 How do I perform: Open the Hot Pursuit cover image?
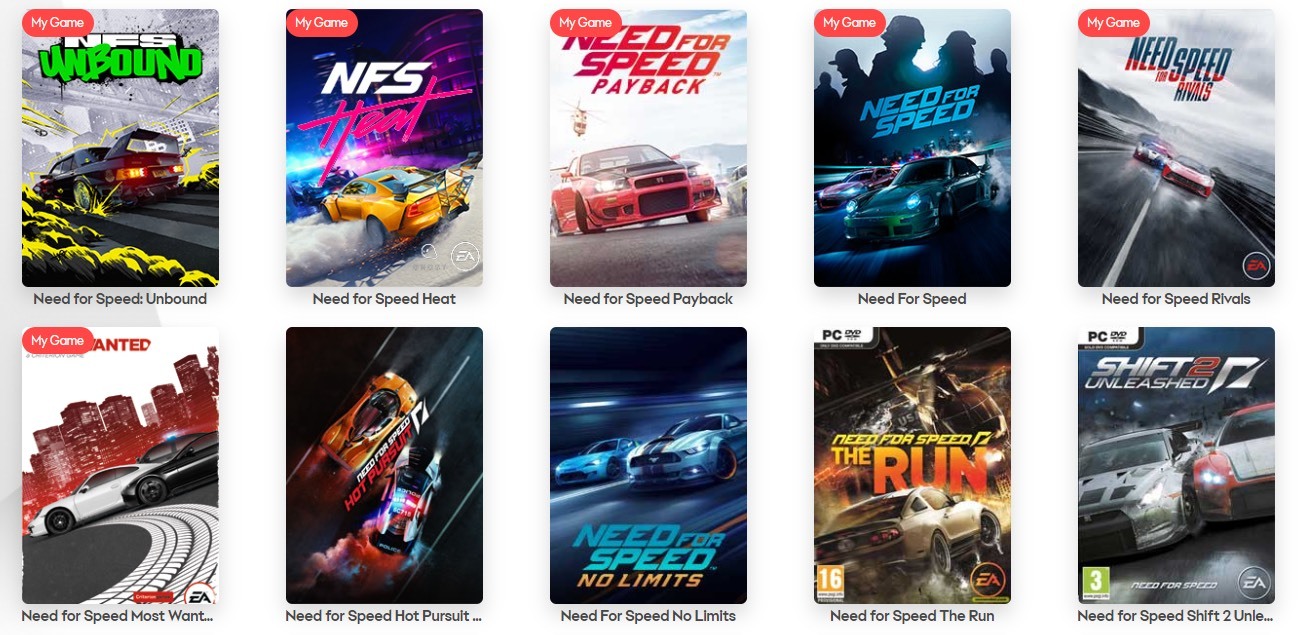tap(384, 465)
